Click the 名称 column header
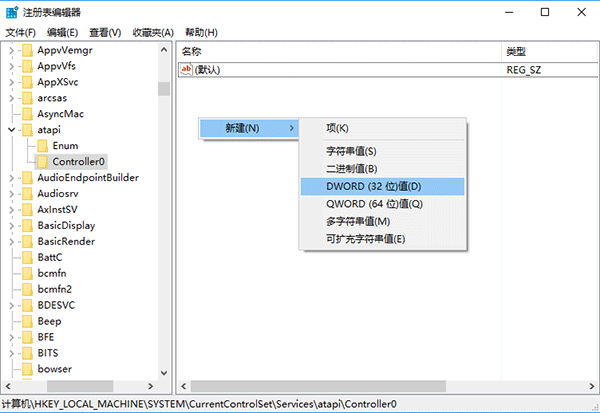This screenshot has height=413, width=600. coord(192,51)
